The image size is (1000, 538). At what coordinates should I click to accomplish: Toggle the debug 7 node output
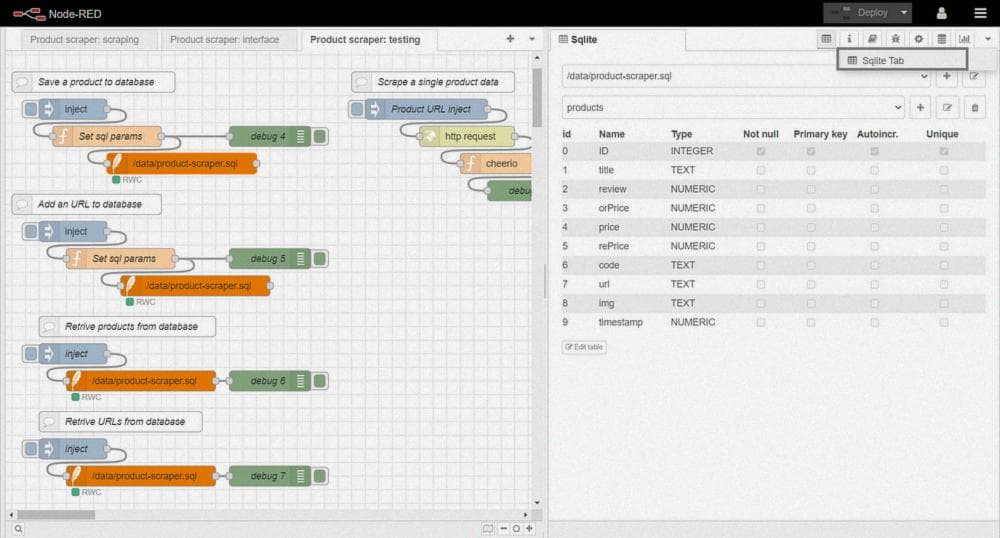[x=321, y=476]
